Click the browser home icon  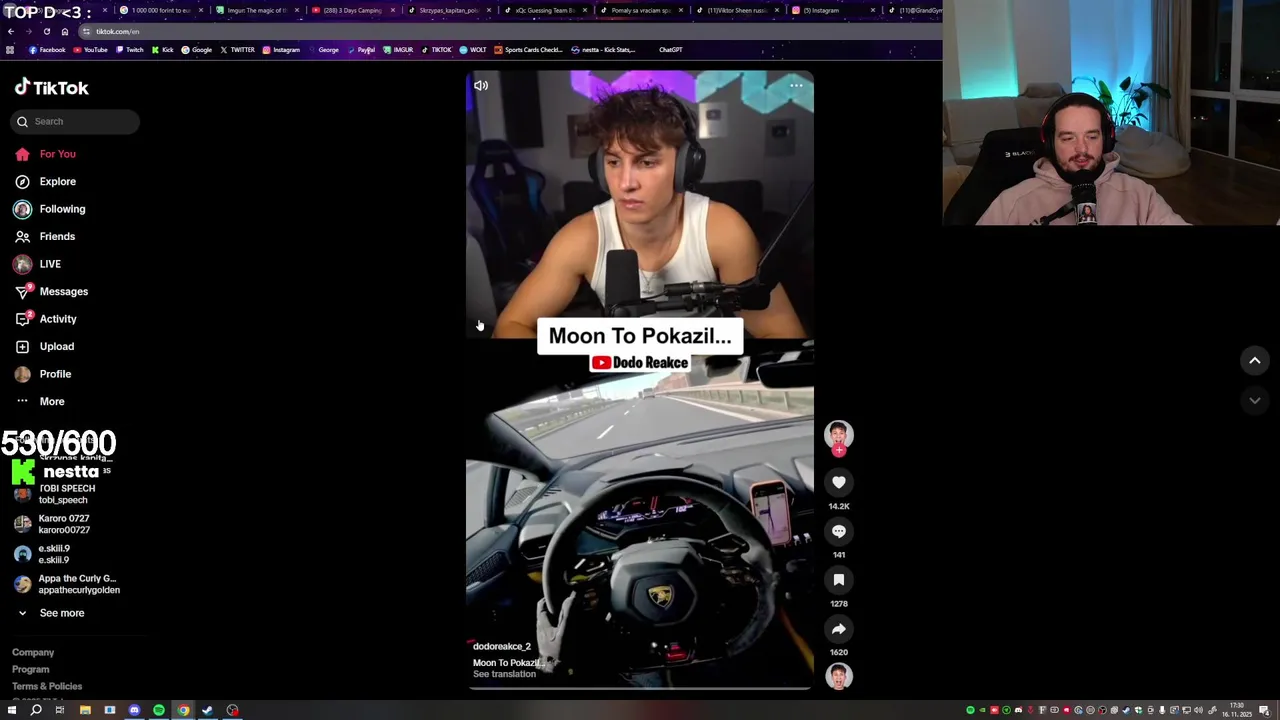tap(65, 32)
